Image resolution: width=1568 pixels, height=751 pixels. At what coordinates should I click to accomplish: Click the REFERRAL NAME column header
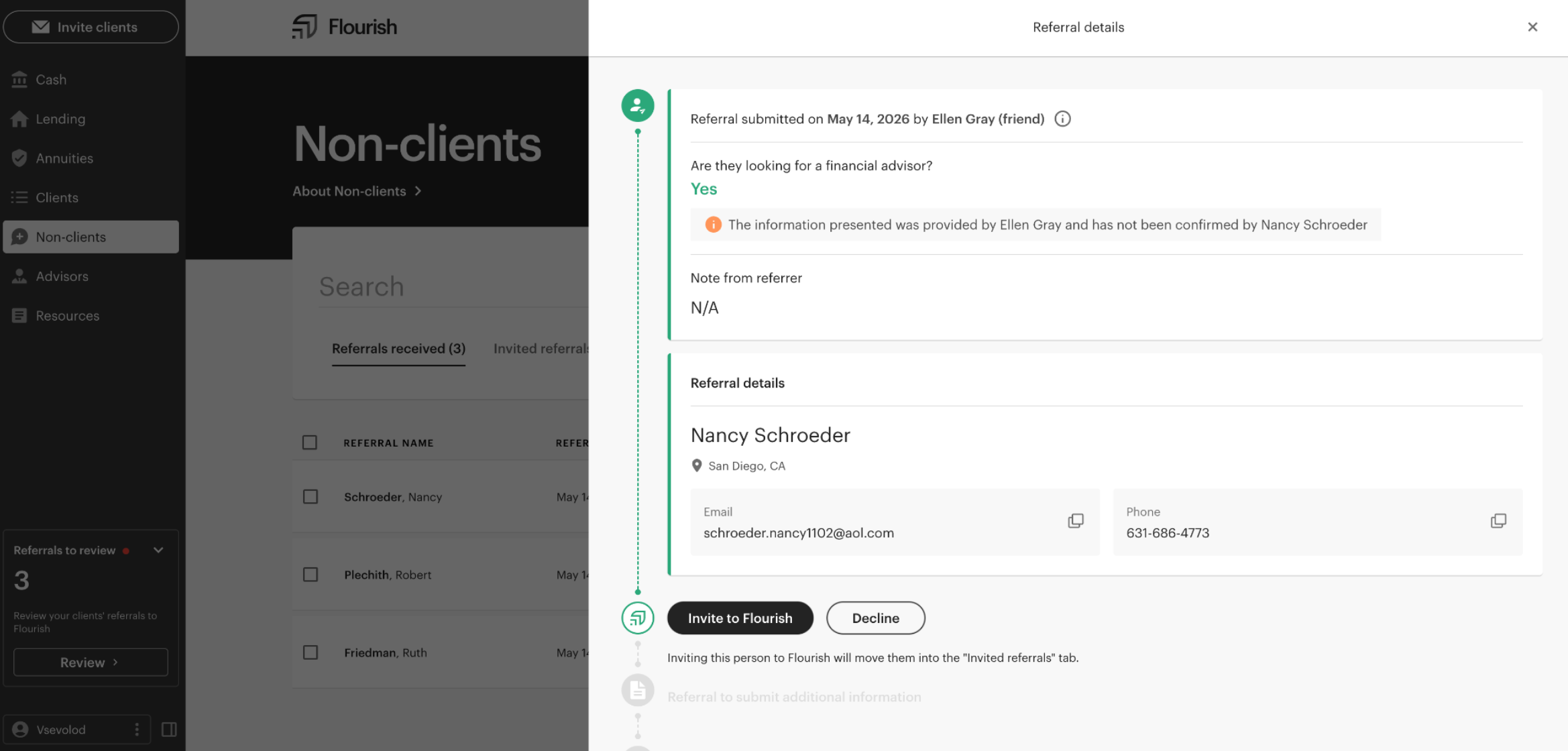pos(388,443)
